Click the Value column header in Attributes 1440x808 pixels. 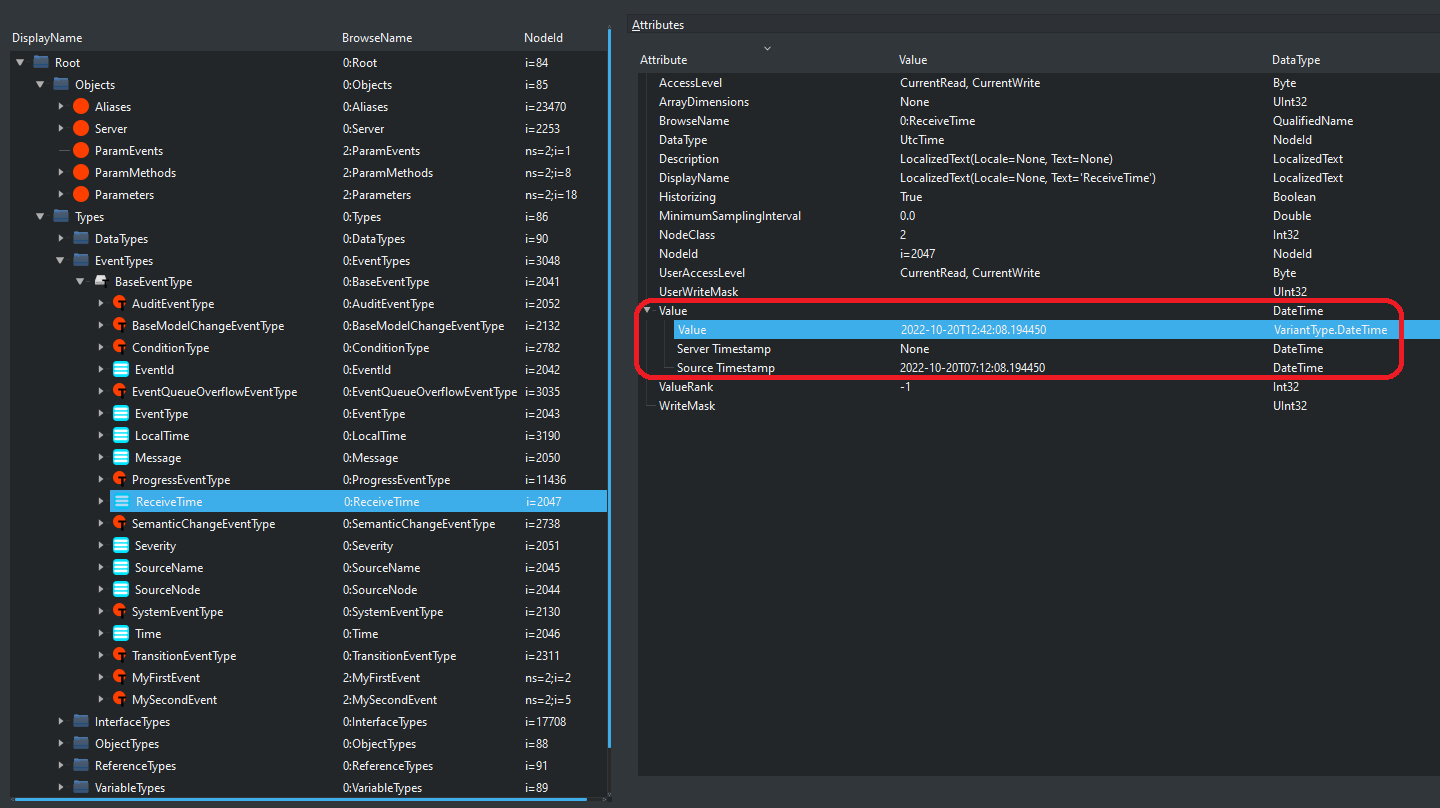coord(913,60)
